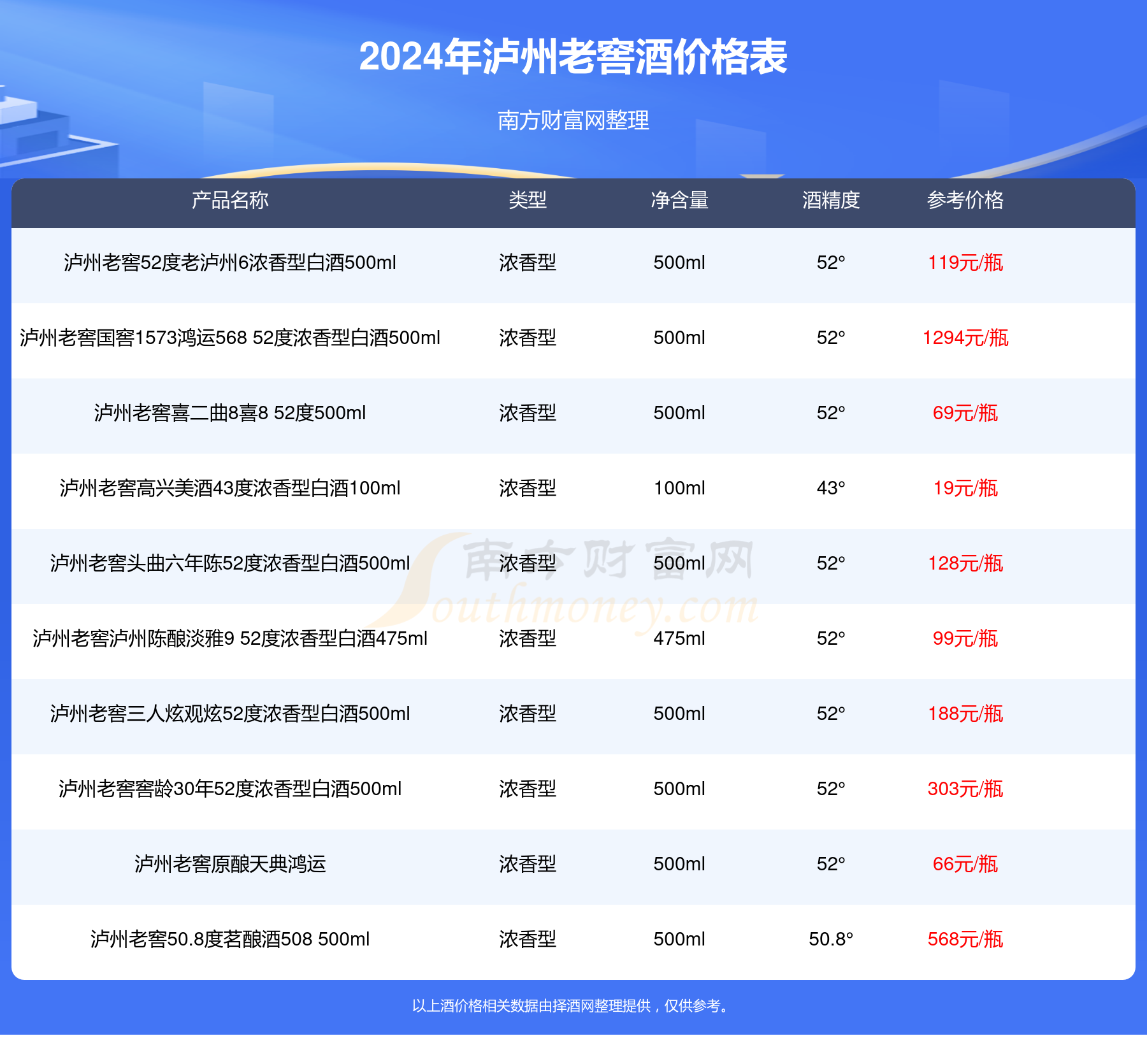Screen dimensions: 1147x1064
Task: Click 500ml in the 原酿天典鸿运 row
Action: coord(679,864)
